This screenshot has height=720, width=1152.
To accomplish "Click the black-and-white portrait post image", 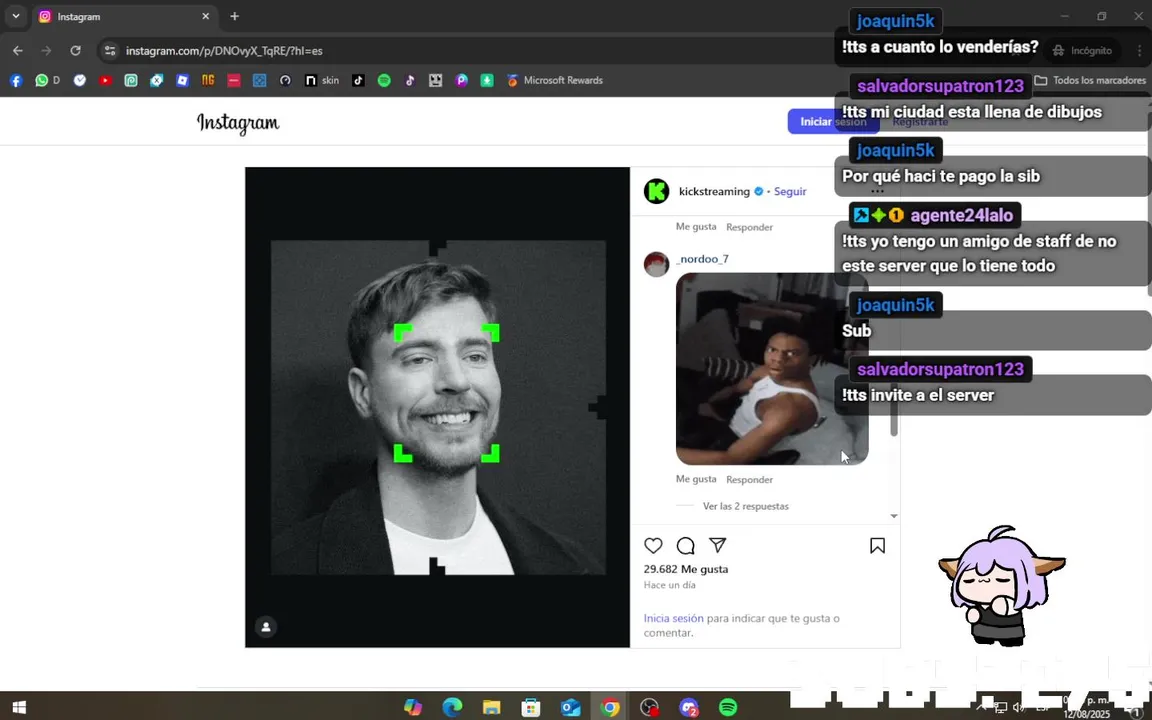I will (x=437, y=407).
